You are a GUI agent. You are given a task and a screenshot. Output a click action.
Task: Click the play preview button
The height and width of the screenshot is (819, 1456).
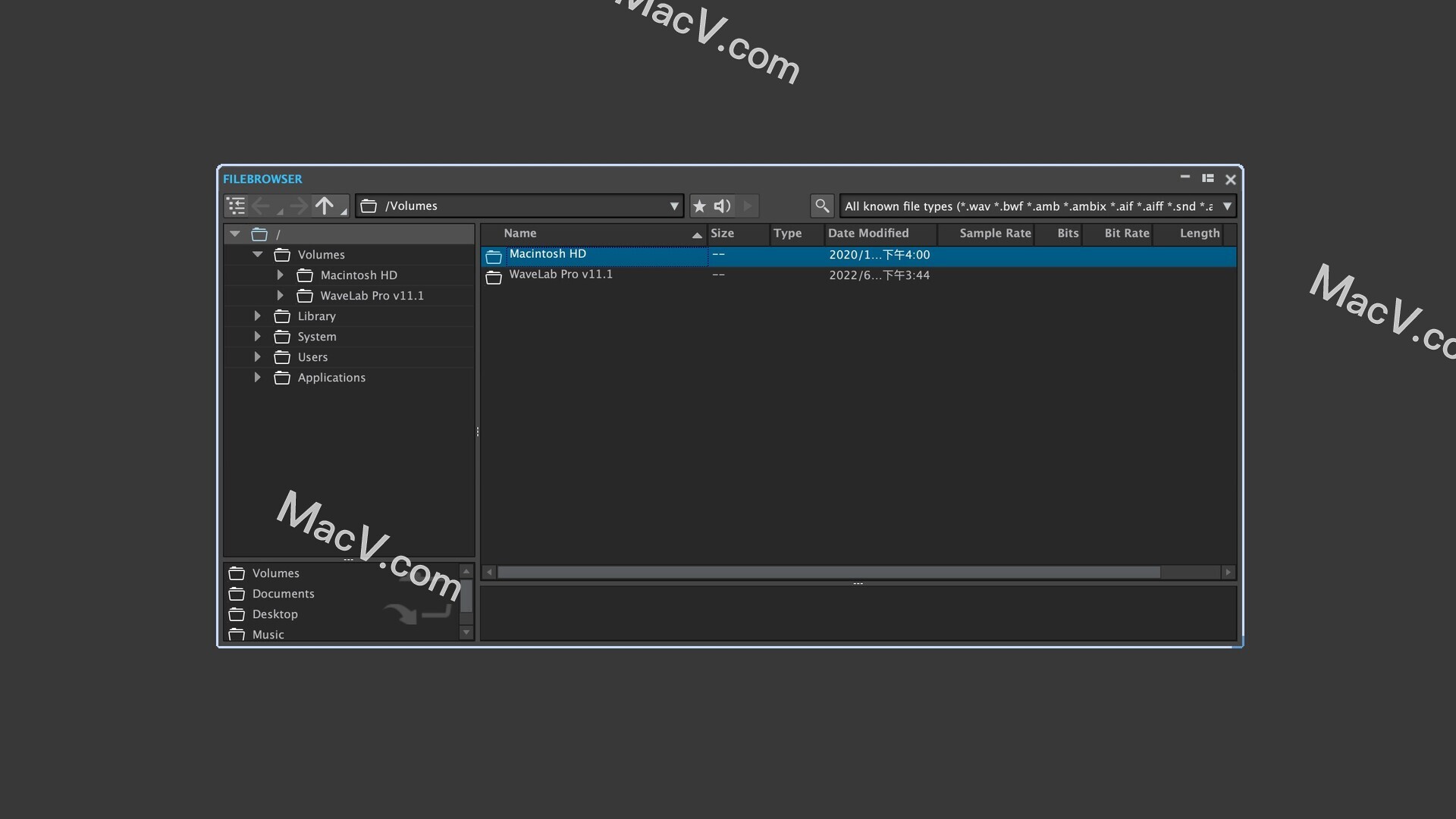[x=748, y=206]
